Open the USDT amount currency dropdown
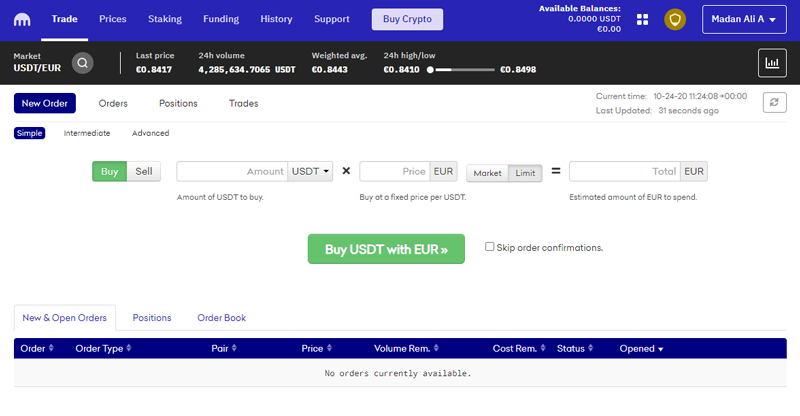The width and height of the screenshot is (800, 416). point(310,172)
